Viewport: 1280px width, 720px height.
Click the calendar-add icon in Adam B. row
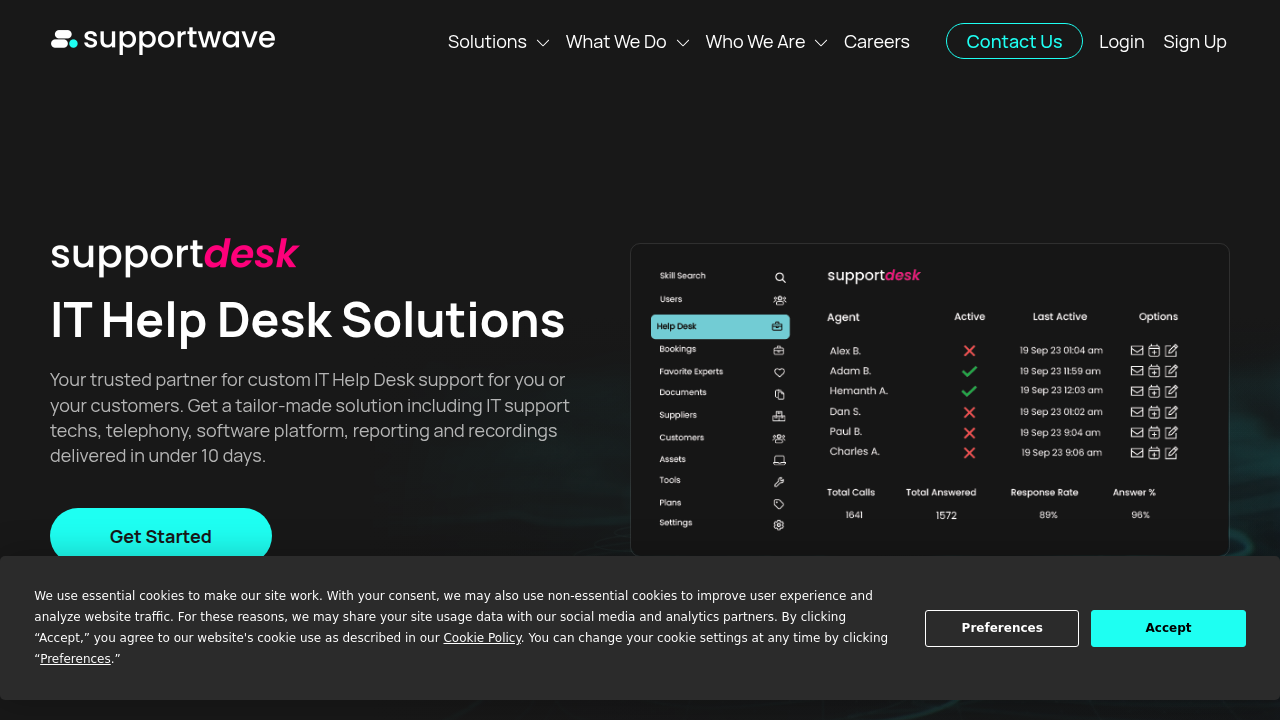(x=1154, y=371)
